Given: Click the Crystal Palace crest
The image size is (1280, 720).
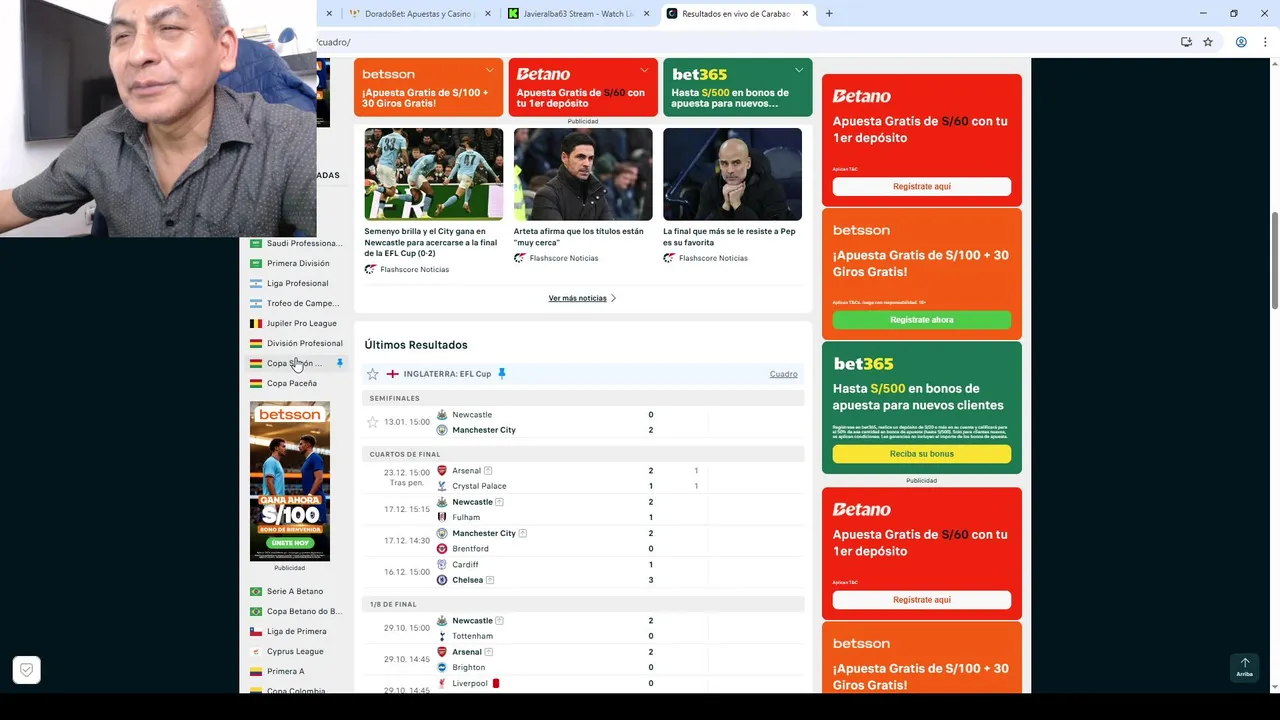Looking at the screenshot, I should [x=442, y=486].
